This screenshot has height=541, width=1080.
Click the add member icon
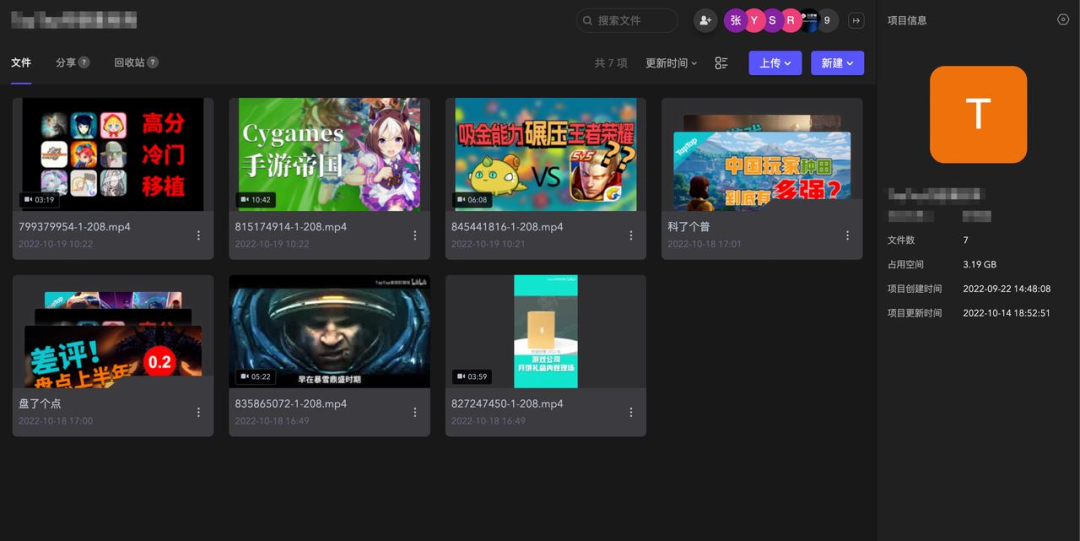(706, 20)
